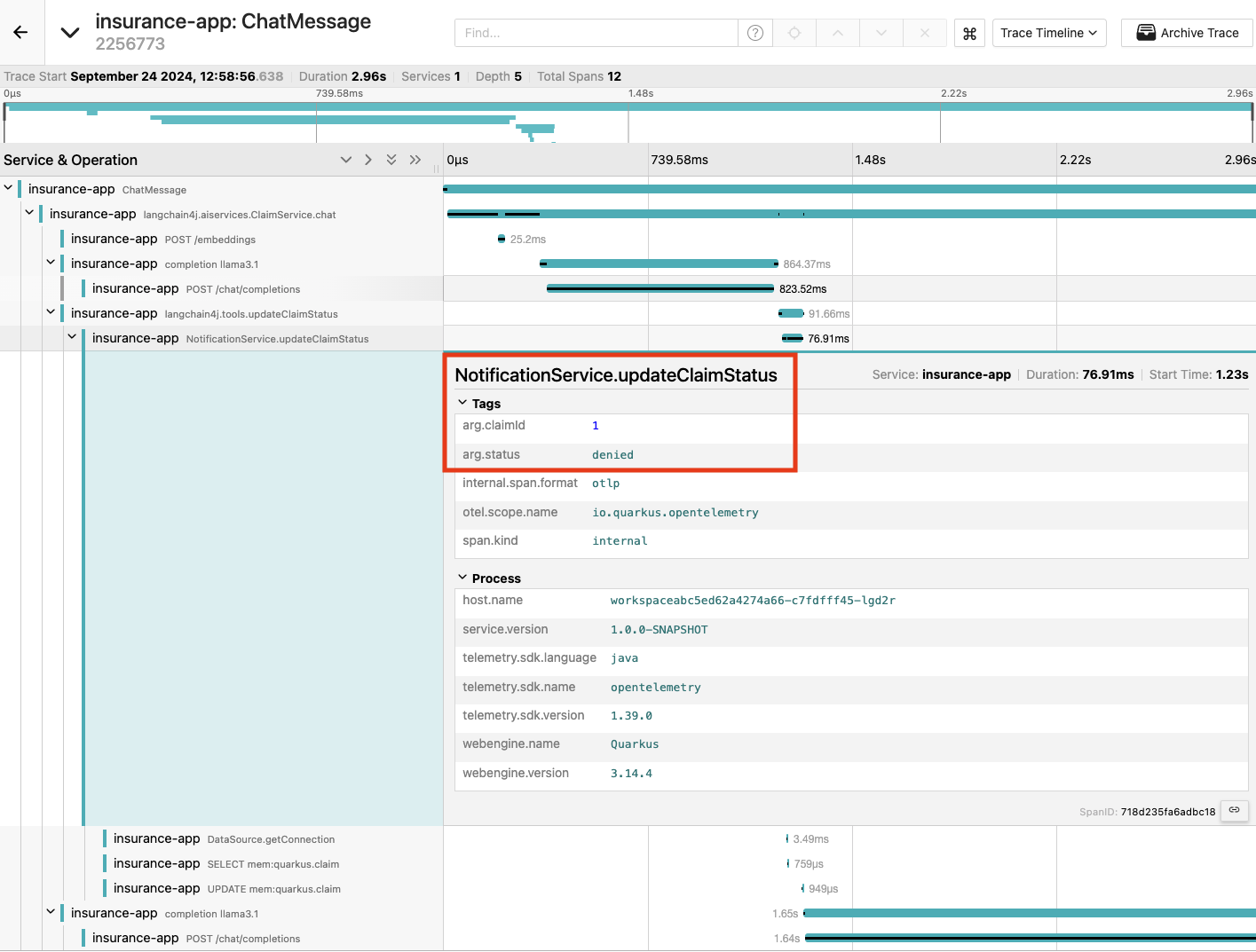This screenshot has height=952, width=1256.
Task: Open keyboard shortcuts command icon button
Action: pyautogui.click(x=969, y=33)
